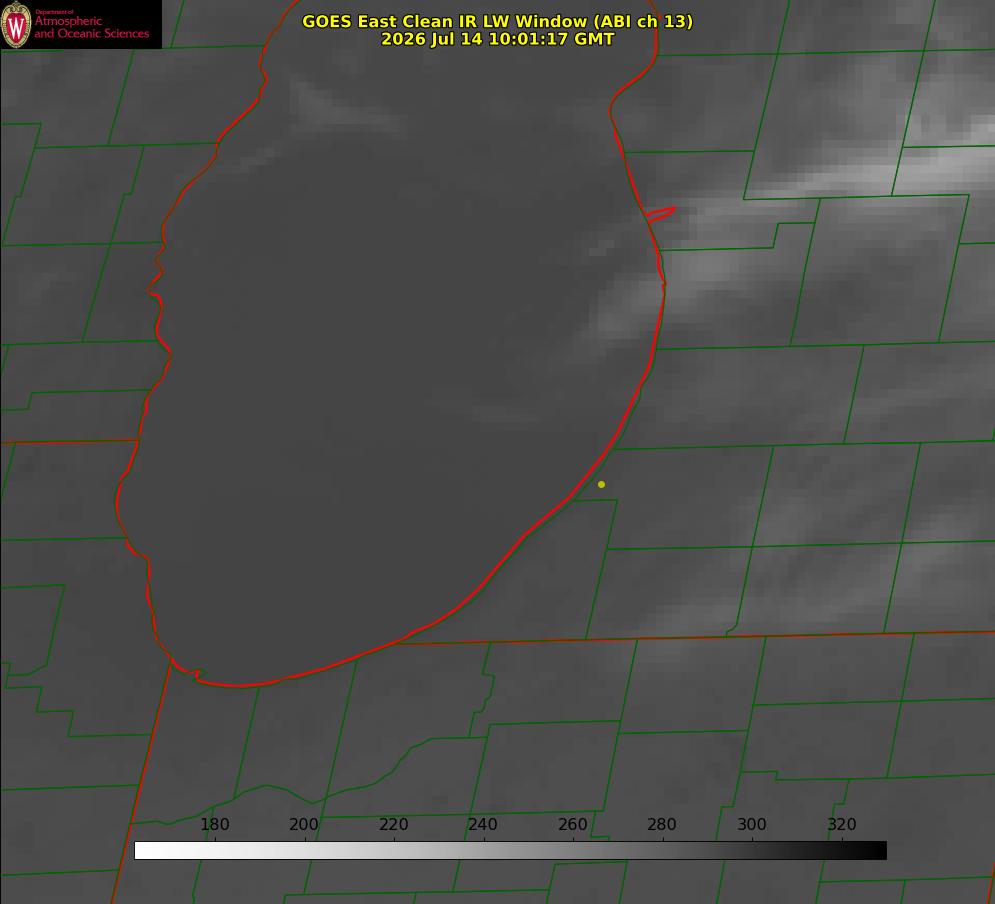Screen dimensions: 995x904
Task: Click the mid-gray center of the colorbar
Action: [510, 851]
